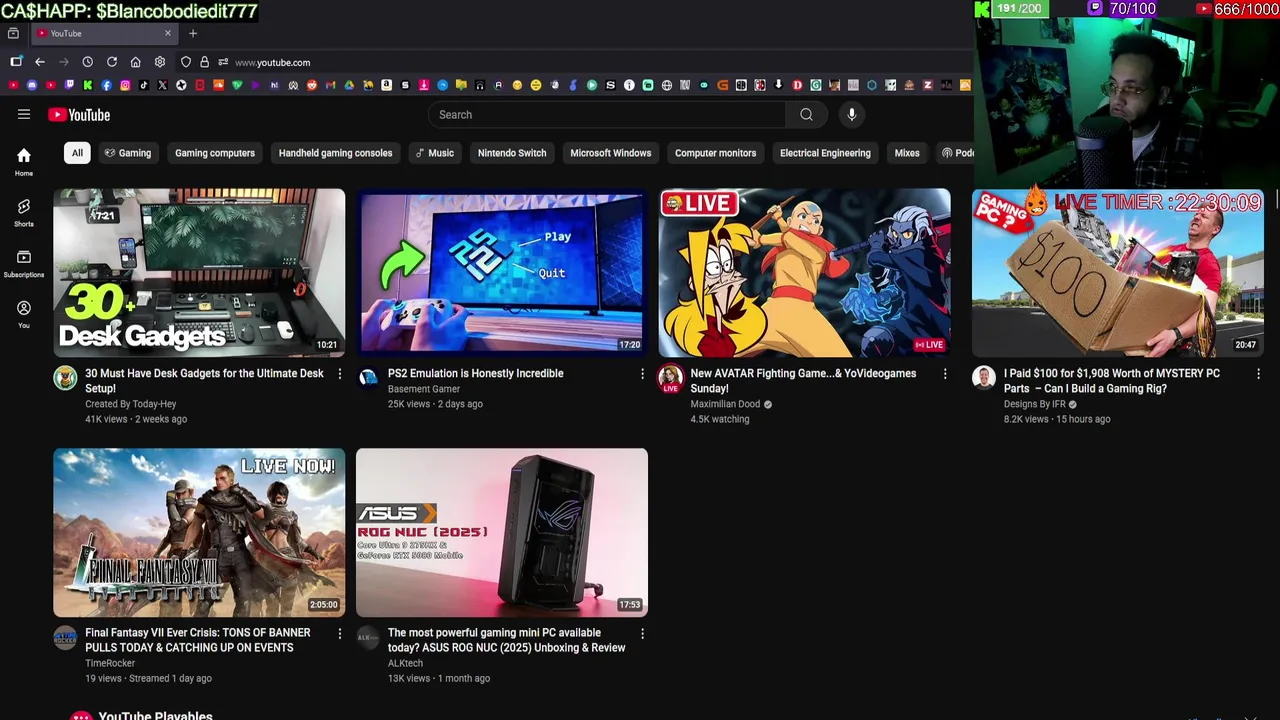This screenshot has width=1280, height=720.
Task: Open options for Final Fantasy VII Ever Crisis video
Action: pos(339,633)
